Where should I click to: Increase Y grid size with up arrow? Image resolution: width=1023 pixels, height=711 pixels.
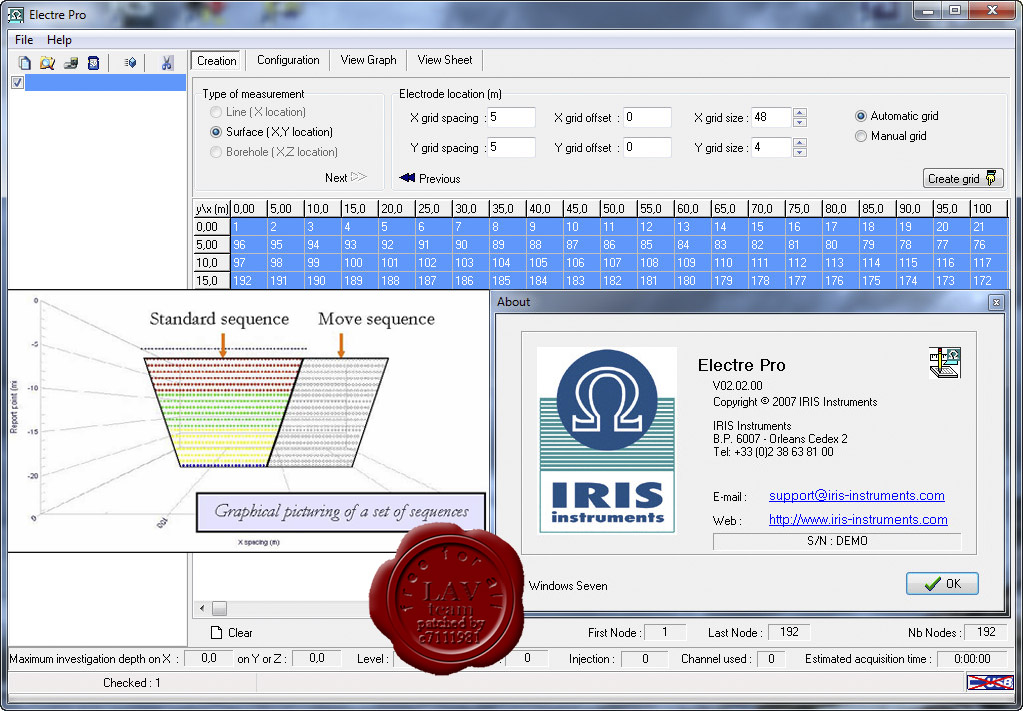click(800, 143)
